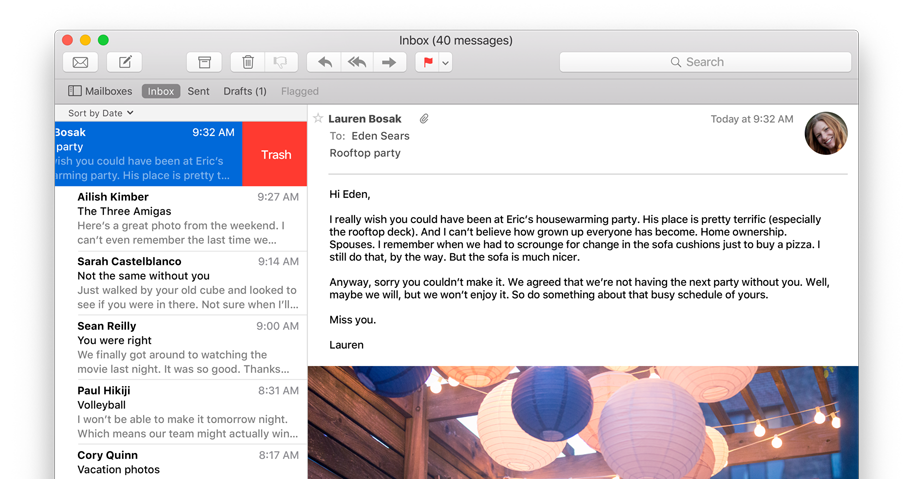Toggle the Mailboxes sidebar

point(100,91)
